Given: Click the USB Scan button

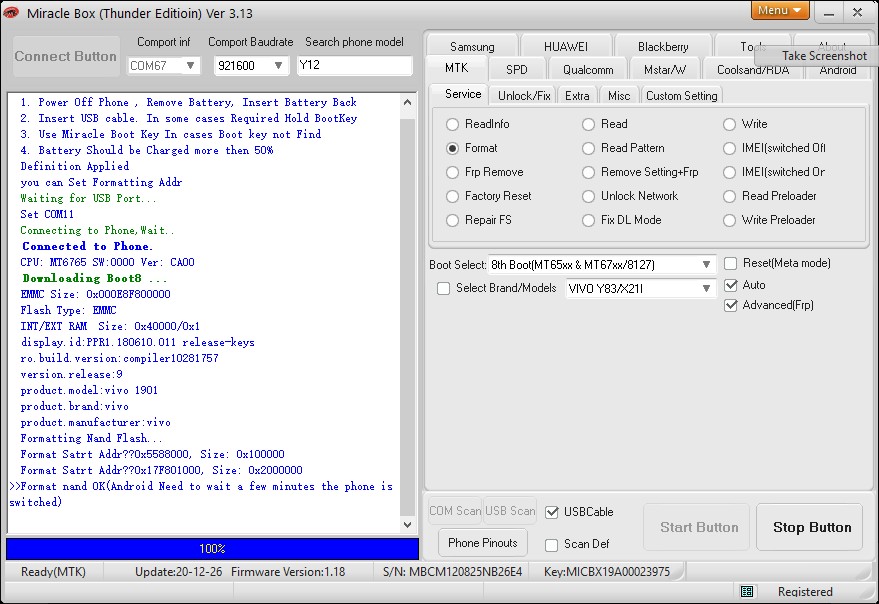Looking at the screenshot, I should (x=510, y=511).
